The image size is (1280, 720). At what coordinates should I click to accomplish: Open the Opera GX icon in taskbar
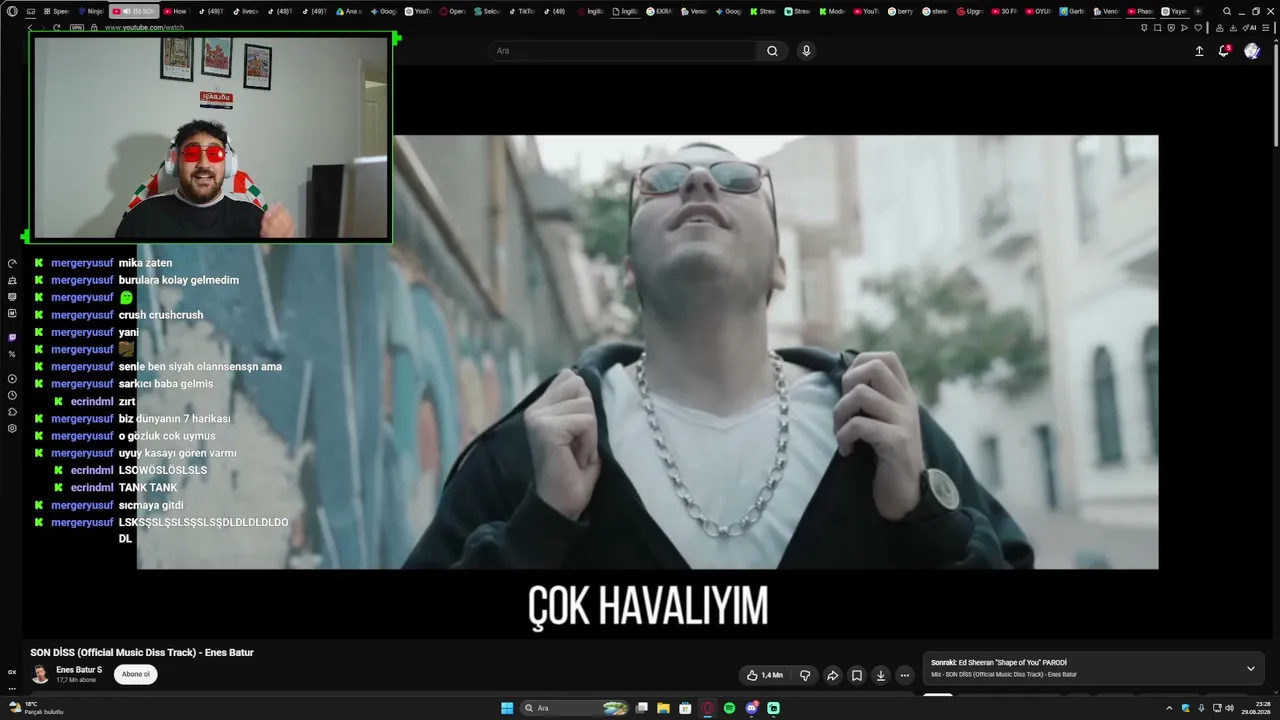click(x=707, y=708)
